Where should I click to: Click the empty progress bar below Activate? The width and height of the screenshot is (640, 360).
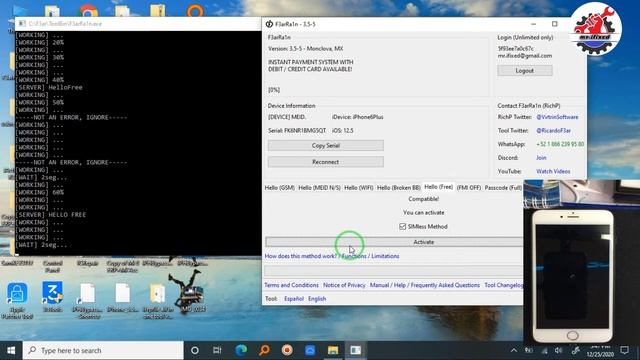pyautogui.click(x=393, y=270)
